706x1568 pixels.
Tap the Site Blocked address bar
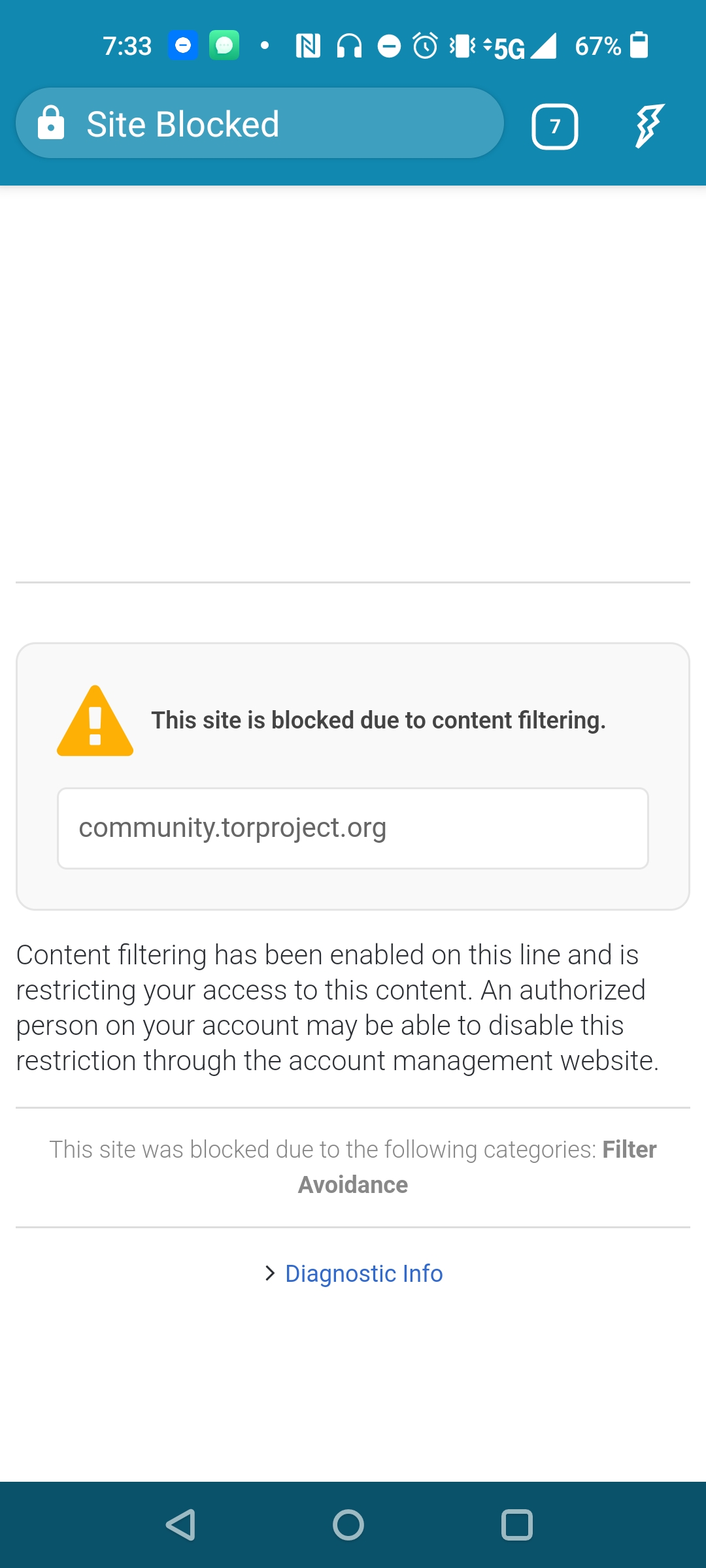(x=260, y=124)
